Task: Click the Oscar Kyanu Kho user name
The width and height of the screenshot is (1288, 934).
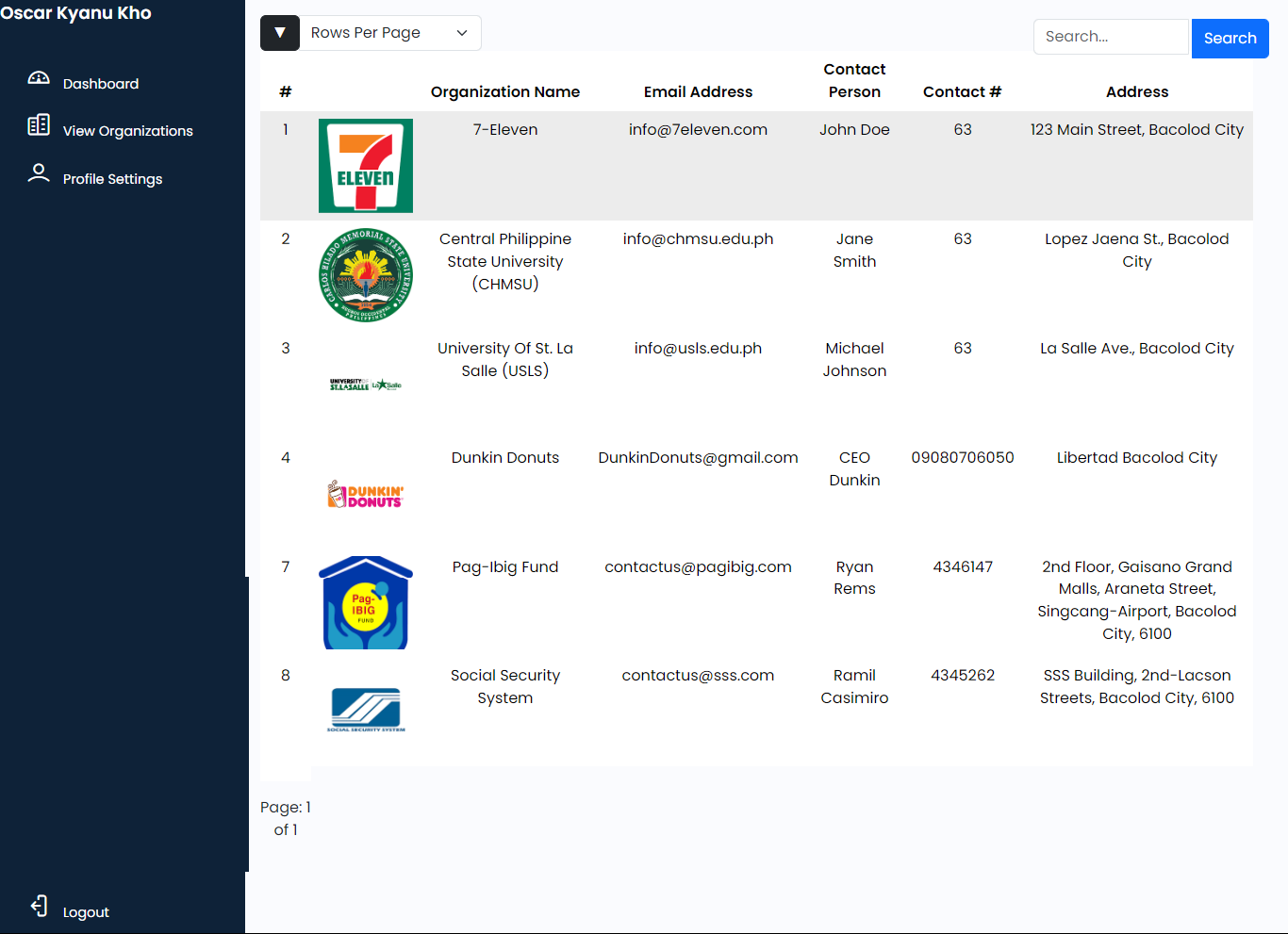Action: pyautogui.click(x=75, y=13)
